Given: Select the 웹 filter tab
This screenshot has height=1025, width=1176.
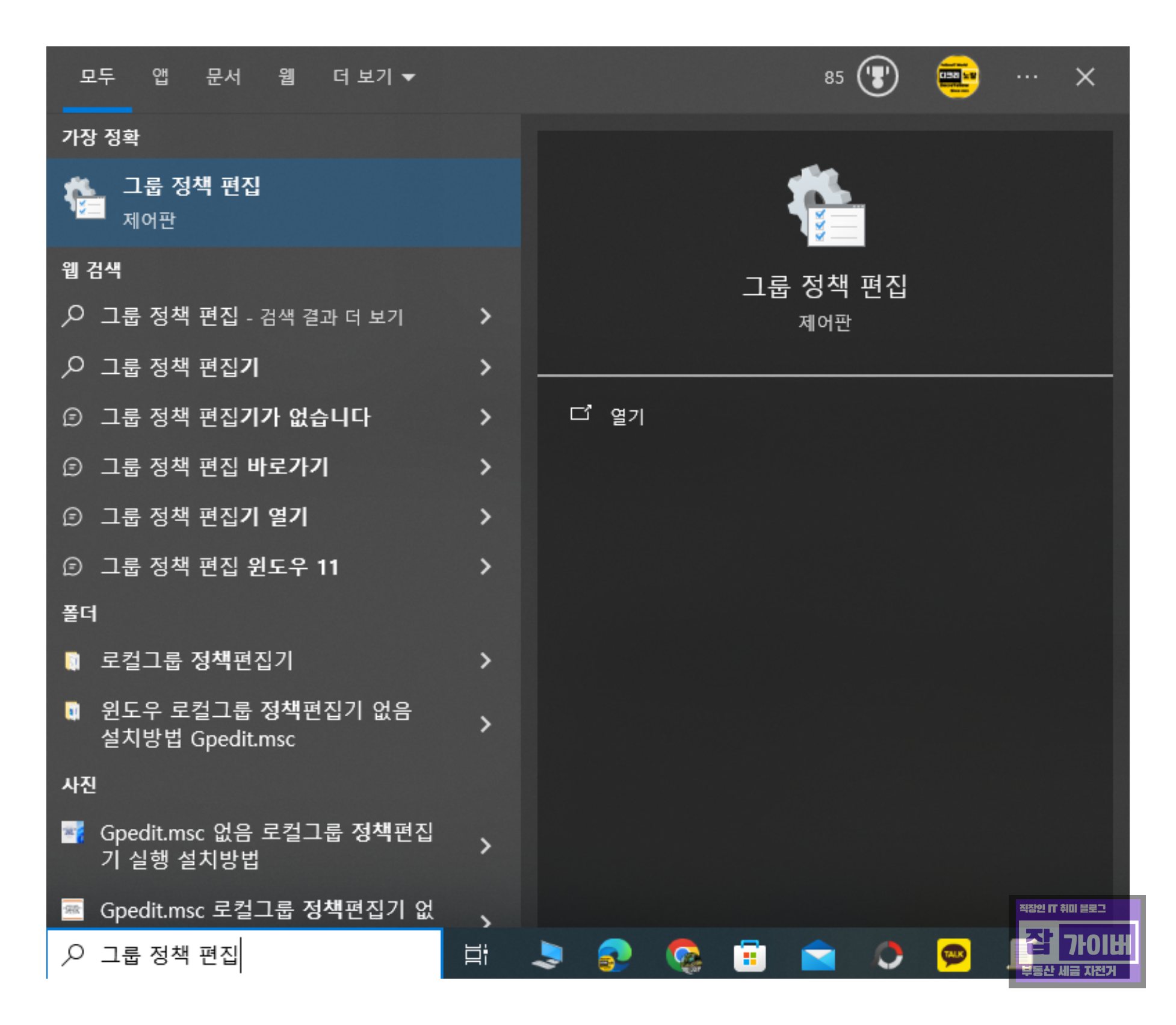Looking at the screenshot, I should pyautogui.click(x=286, y=77).
